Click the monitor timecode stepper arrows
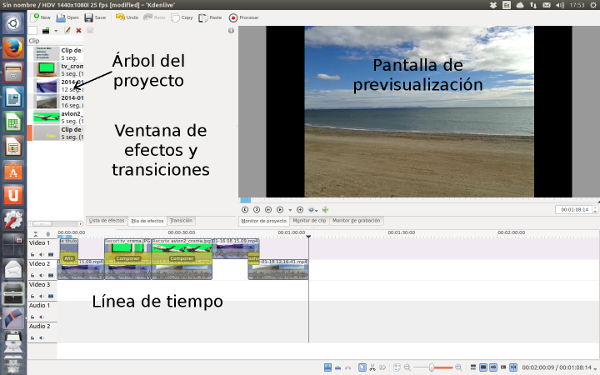Viewport: 600px width, 375px height. [595, 210]
